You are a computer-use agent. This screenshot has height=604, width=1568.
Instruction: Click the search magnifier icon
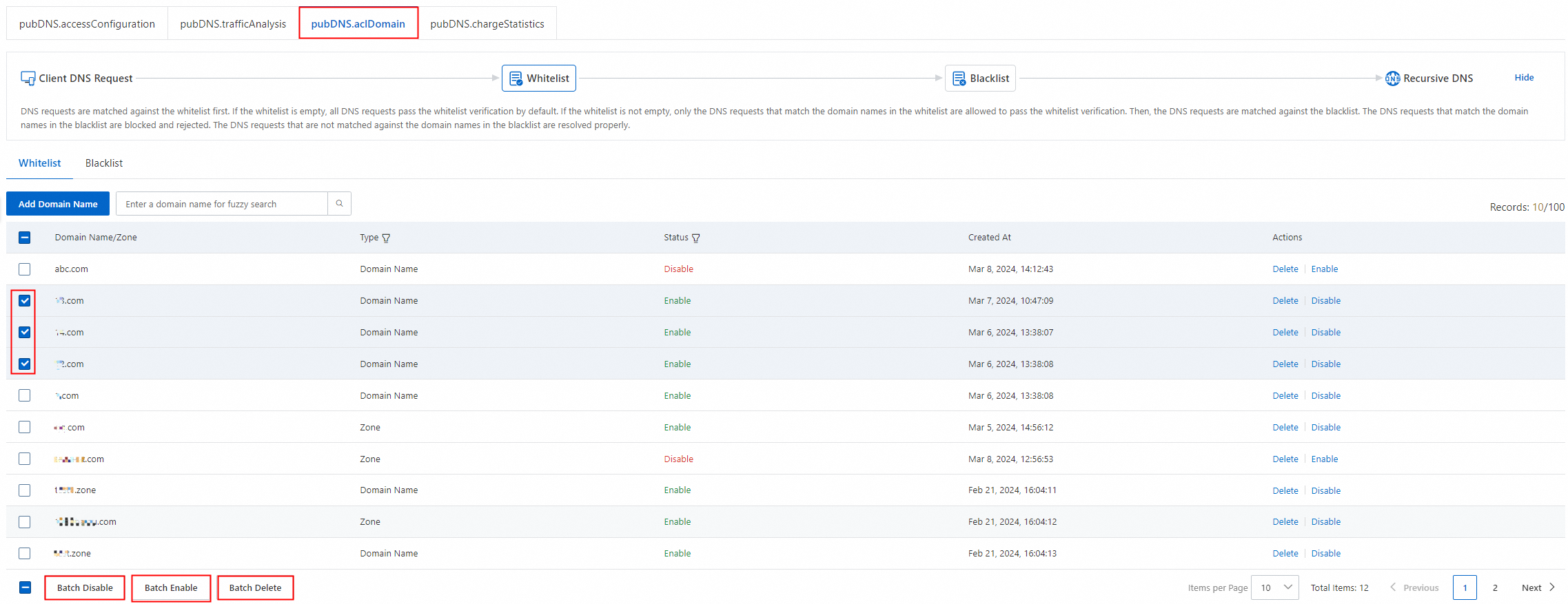pyautogui.click(x=339, y=204)
